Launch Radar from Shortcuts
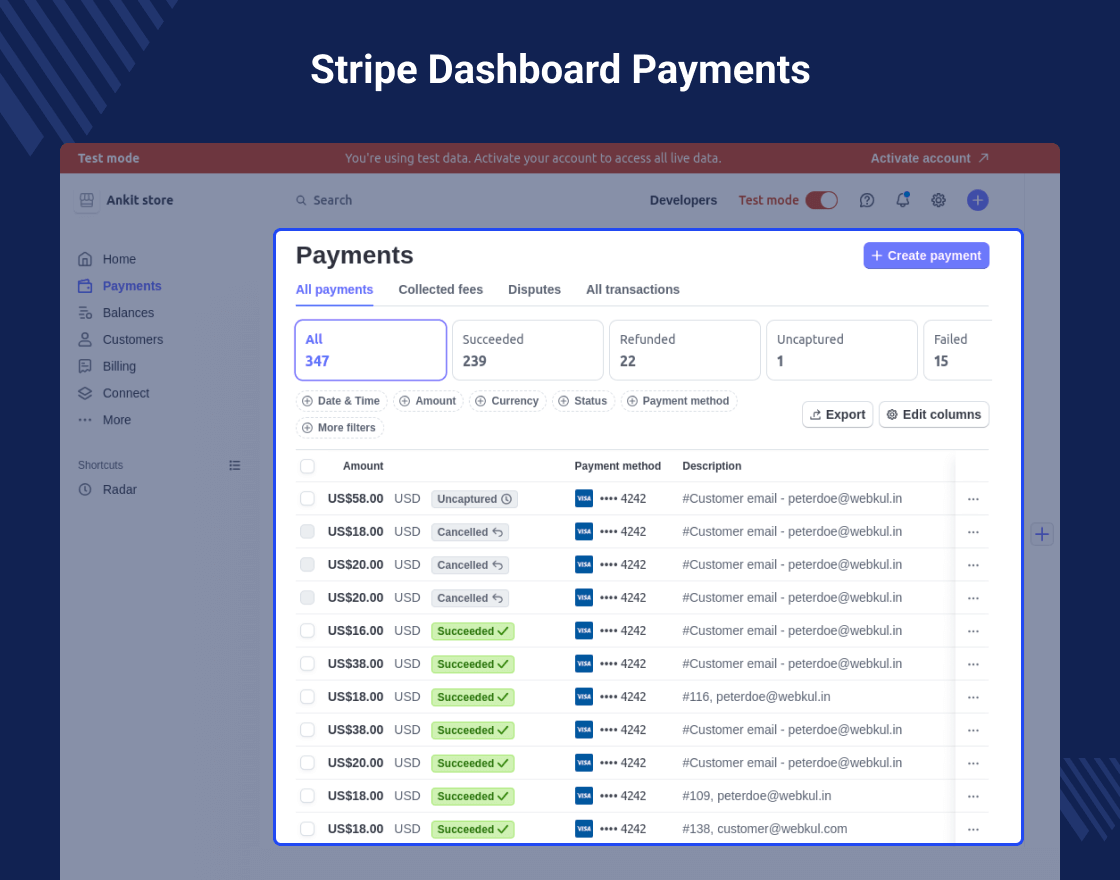This screenshot has height=880, width=1120. pos(119,489)
